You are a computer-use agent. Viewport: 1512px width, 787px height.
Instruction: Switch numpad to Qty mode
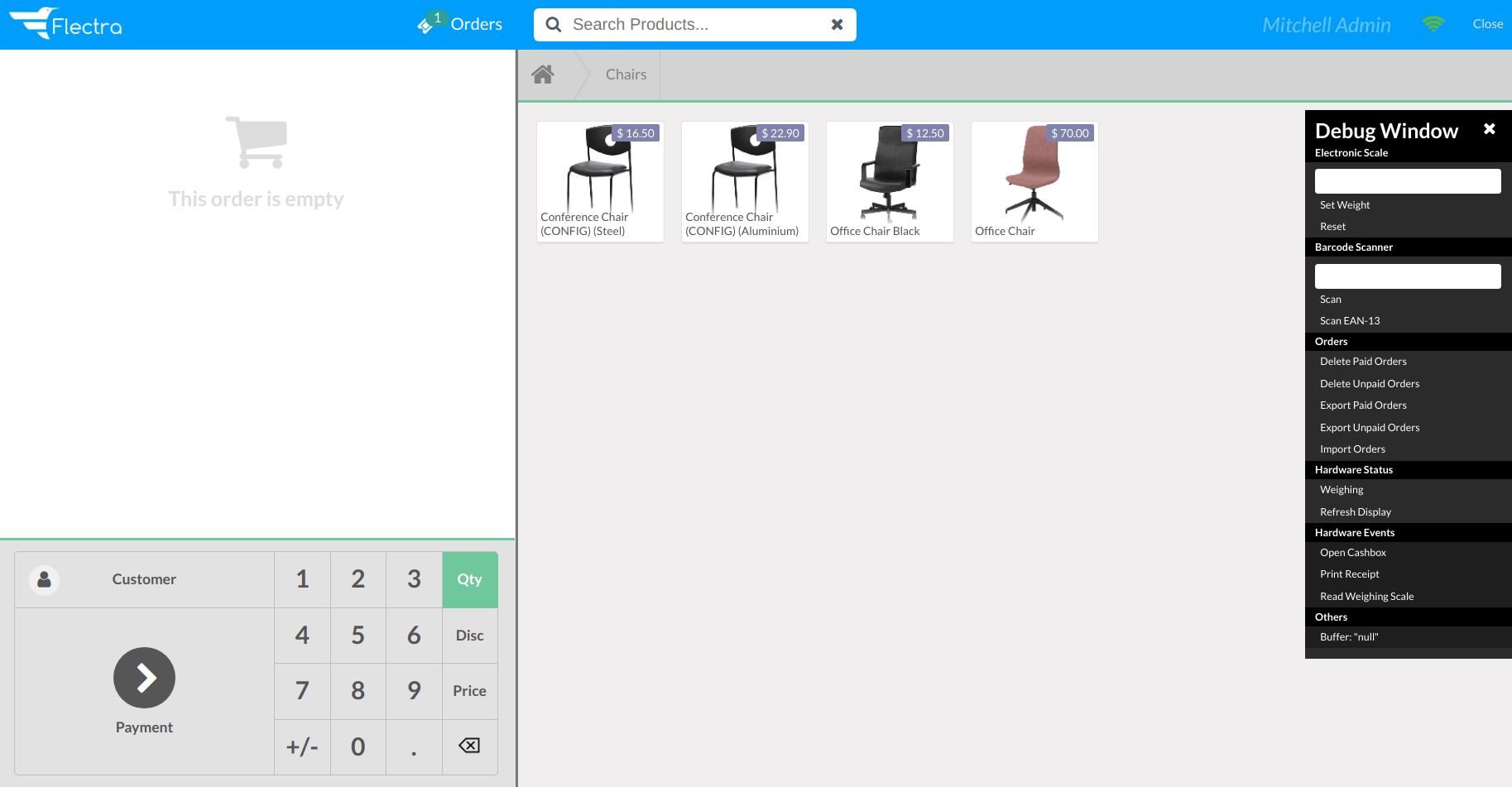click(469, 579)
